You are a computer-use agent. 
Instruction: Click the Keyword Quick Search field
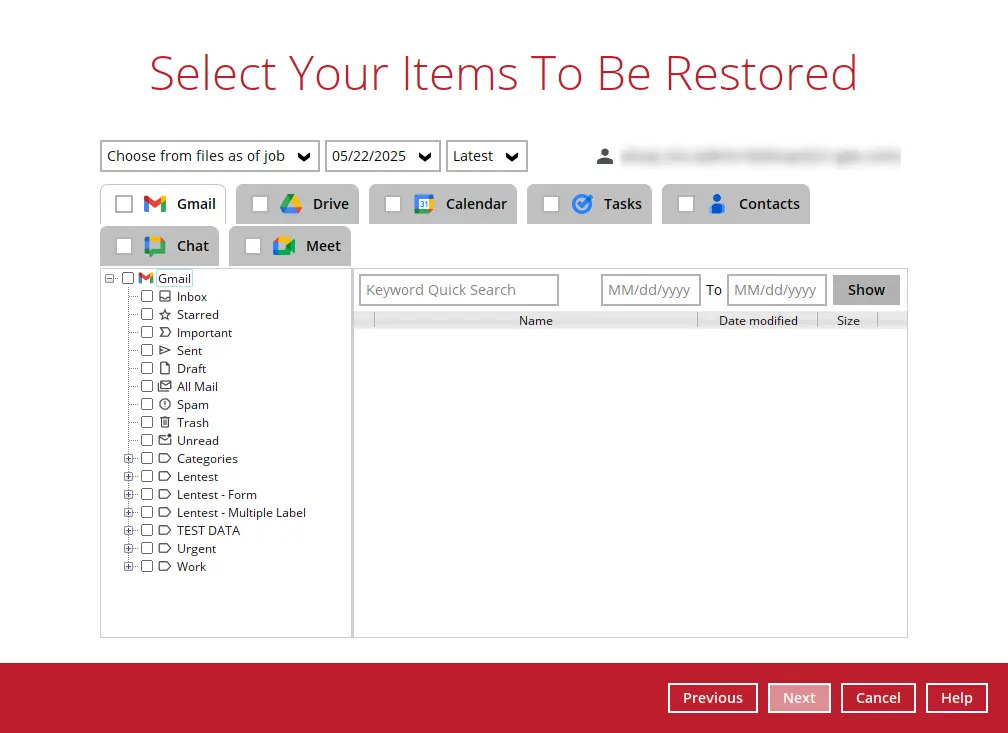tap(458, 289)
